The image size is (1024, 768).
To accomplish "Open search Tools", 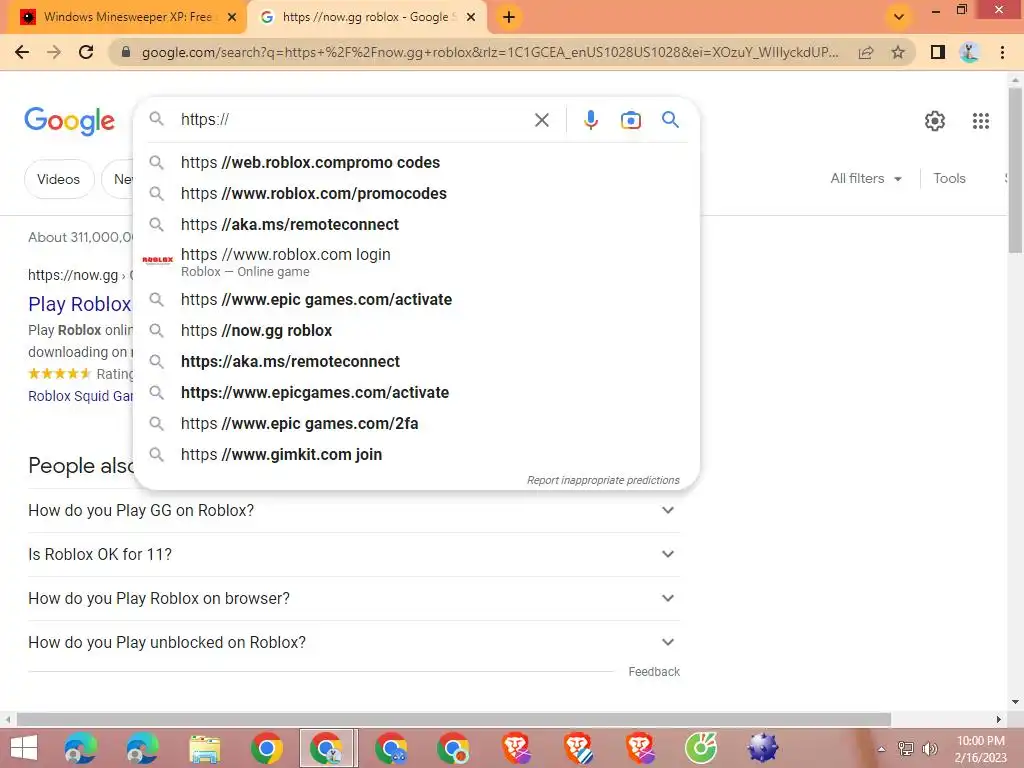I will (x=949, y=178).
